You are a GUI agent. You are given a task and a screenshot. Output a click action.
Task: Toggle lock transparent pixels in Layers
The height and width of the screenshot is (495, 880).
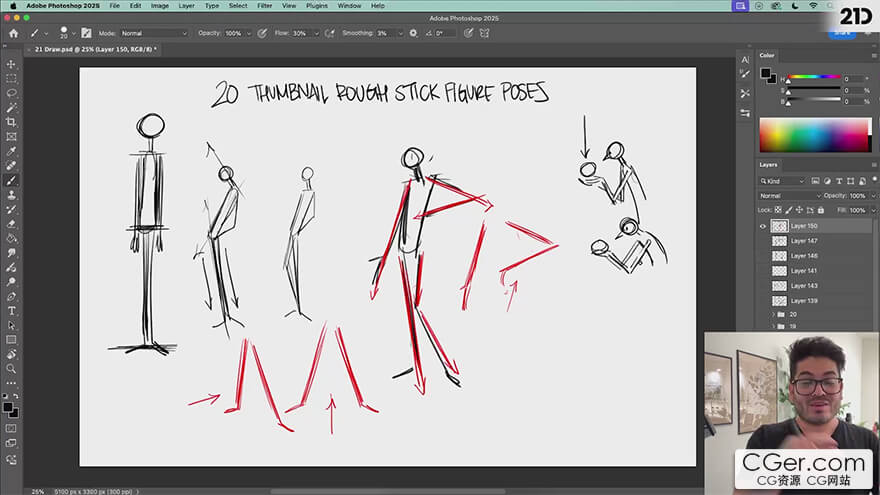tap(780, 210)
